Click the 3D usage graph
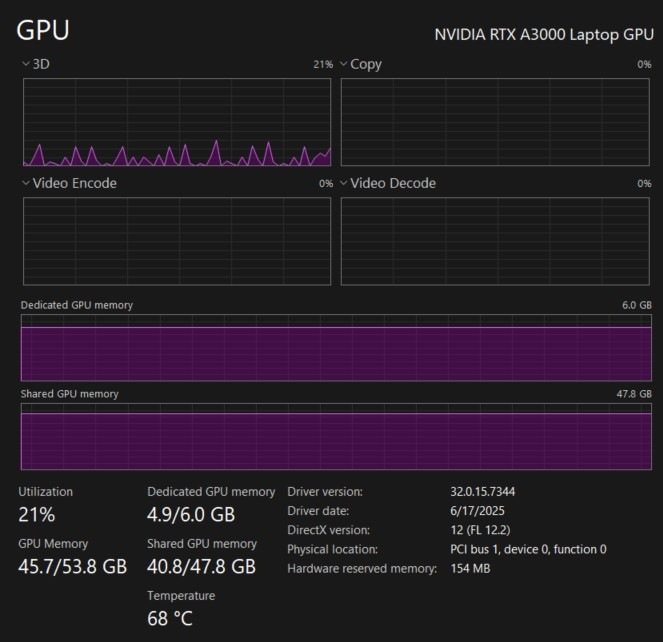The image size is (663, 642). pos(177,122)
